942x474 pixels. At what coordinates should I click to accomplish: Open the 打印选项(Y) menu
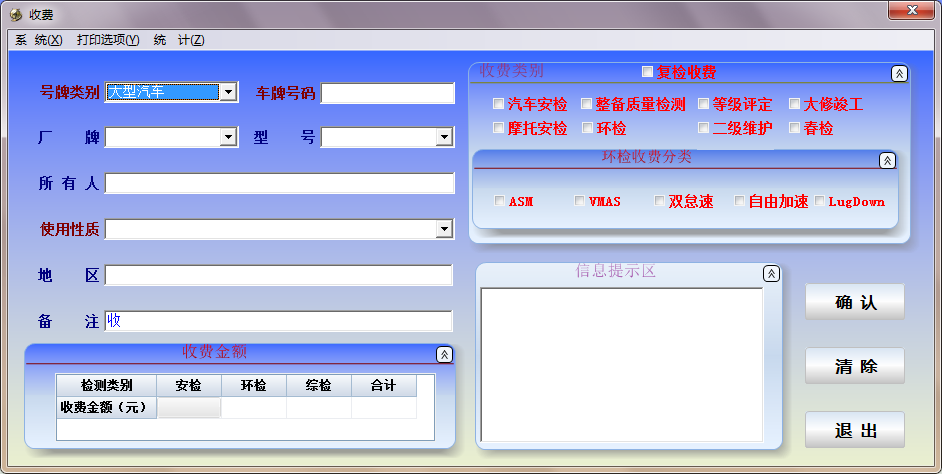(108, 40)
